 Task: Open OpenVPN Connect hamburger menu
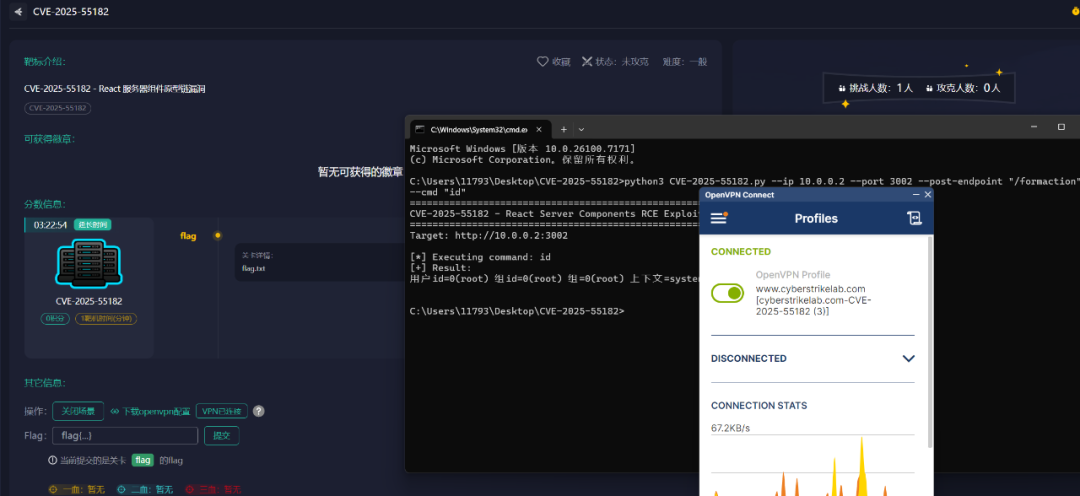click(719, 218)
